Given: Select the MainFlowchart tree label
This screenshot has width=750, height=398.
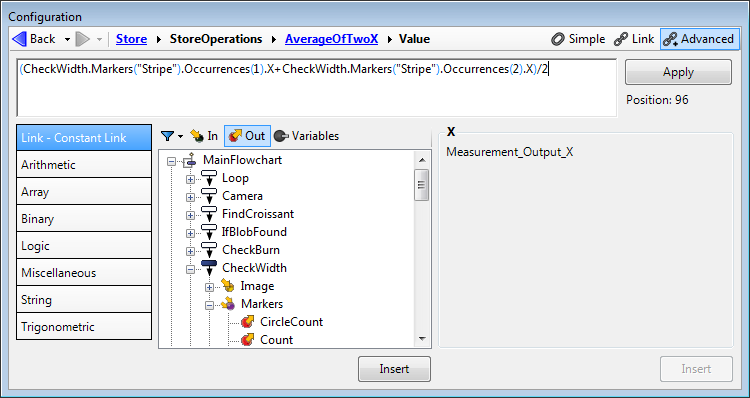Looking at the screenshot, I should 243,160.
